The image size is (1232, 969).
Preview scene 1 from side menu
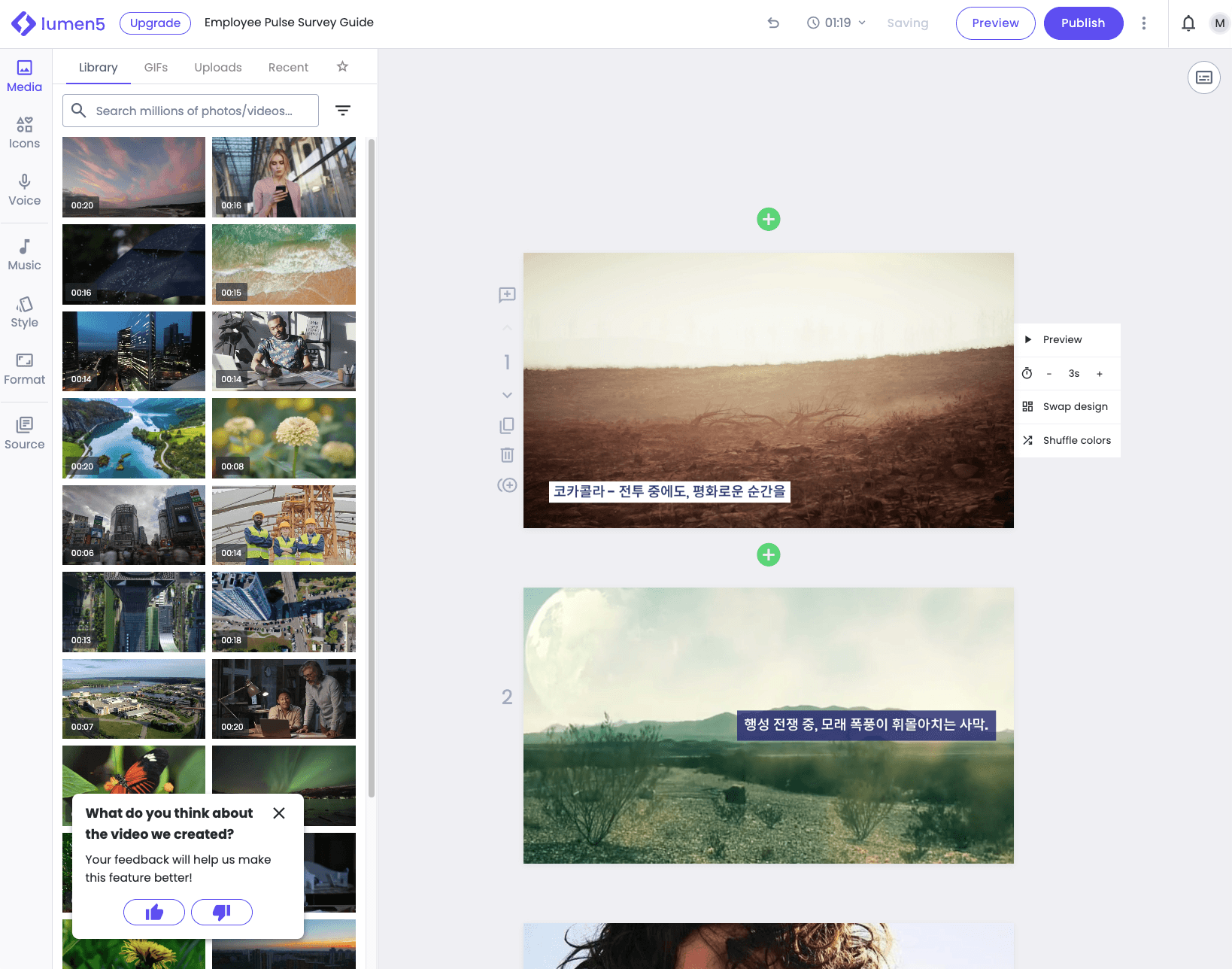[x=1067, y=340]
